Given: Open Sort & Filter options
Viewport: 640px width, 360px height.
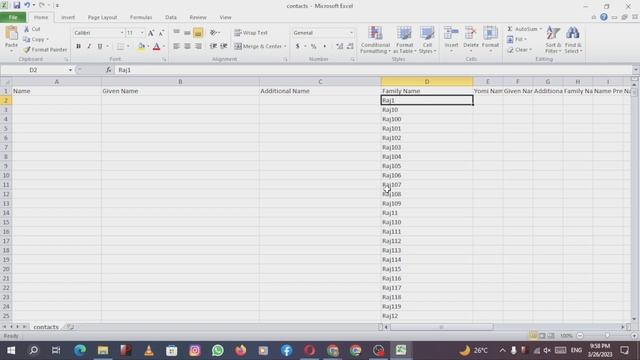Looking at the screenshot, I should pyautogui.click(x=553, y=40).
